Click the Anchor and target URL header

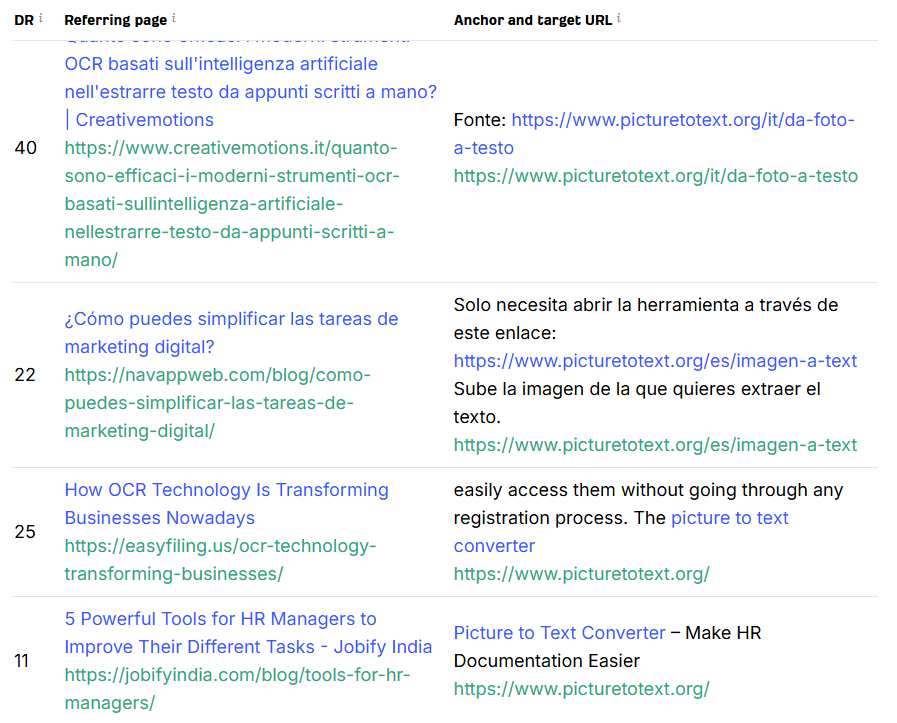coord(533,20)
